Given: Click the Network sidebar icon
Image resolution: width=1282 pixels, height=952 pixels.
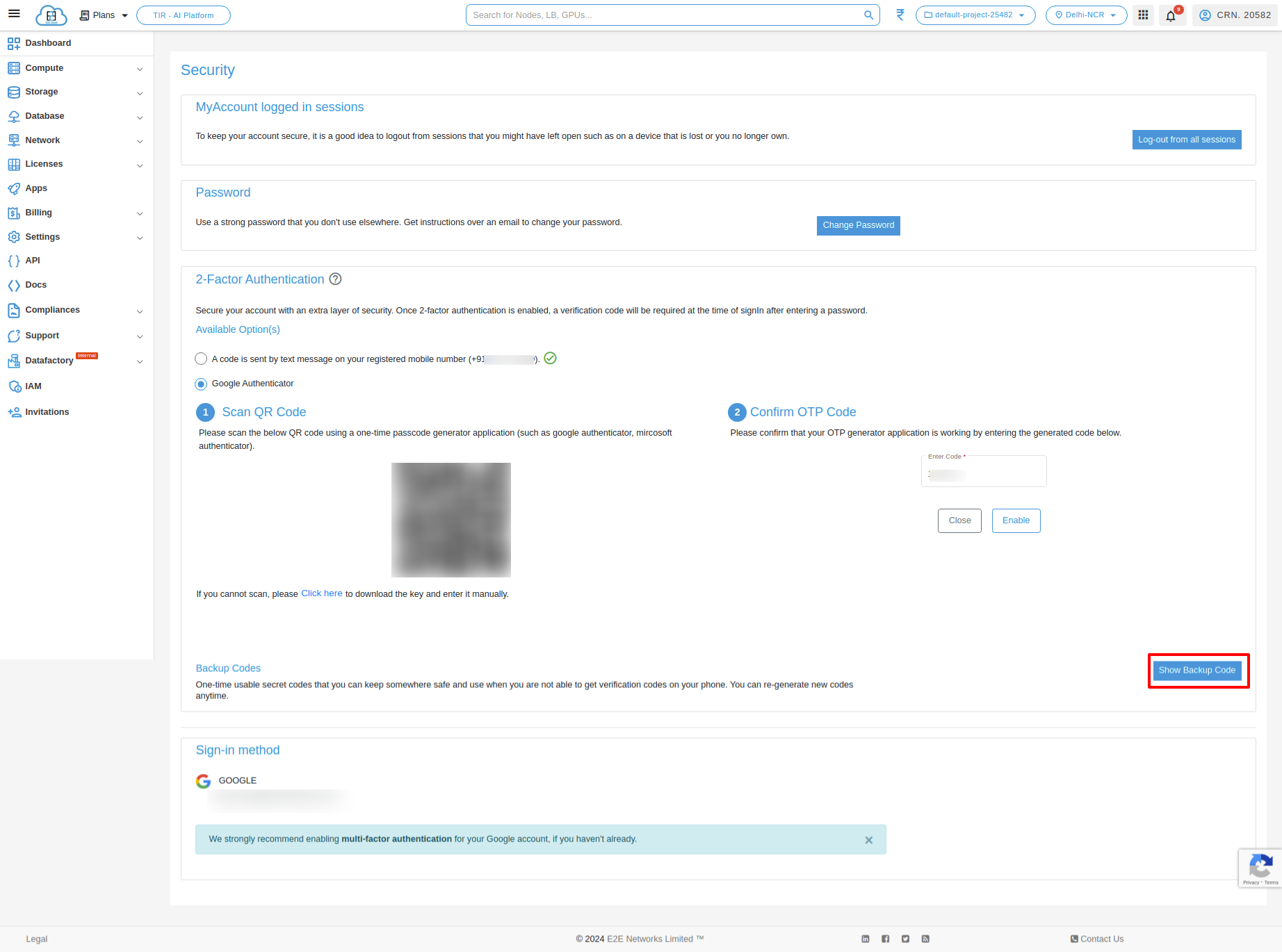Looking at the screenshot, I should pos(14,140).
